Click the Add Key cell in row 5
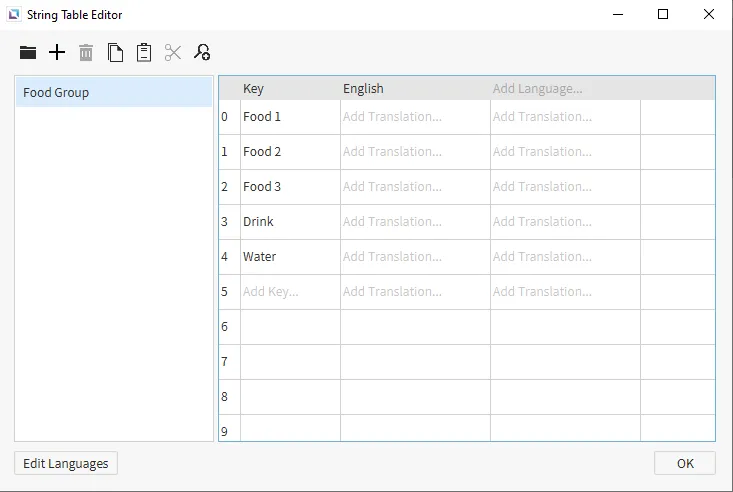The width and height of the screenshot is (733, 492). click(289, 292)
